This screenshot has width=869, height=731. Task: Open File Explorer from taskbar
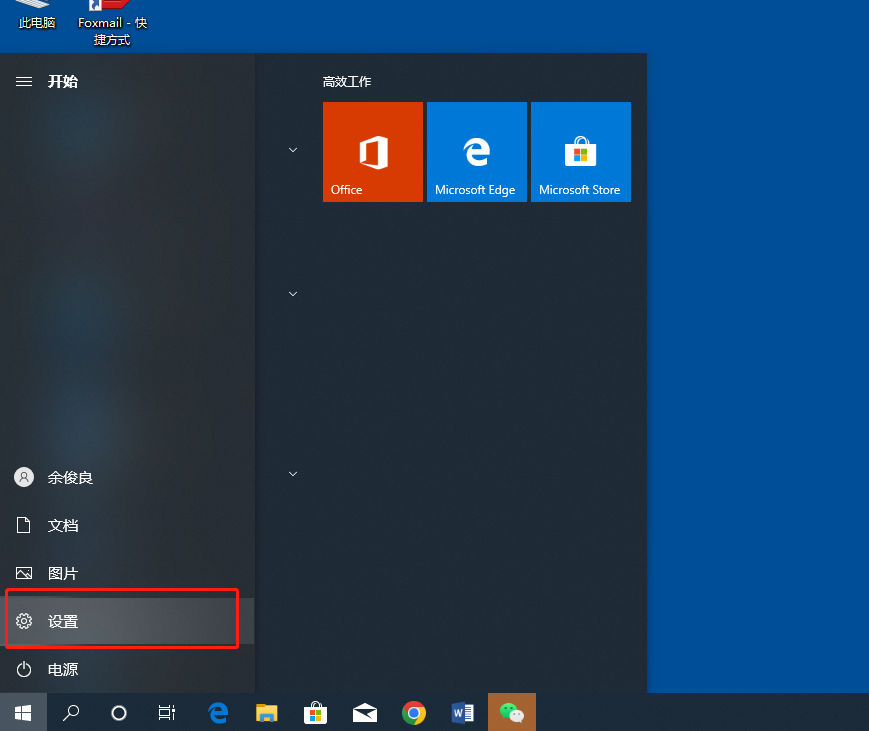(266, 712)
